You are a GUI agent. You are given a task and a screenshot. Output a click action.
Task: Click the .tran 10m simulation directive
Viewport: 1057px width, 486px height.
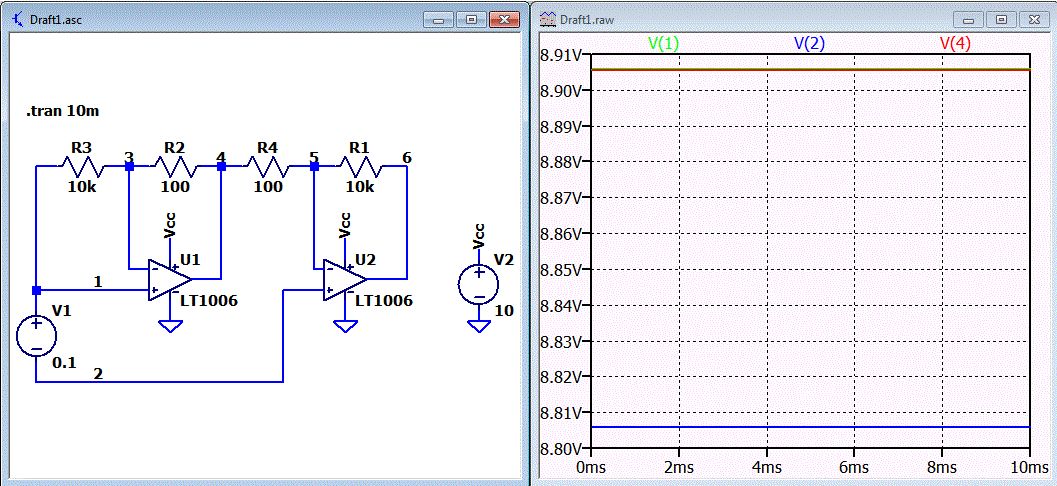[x=63, y=112]
